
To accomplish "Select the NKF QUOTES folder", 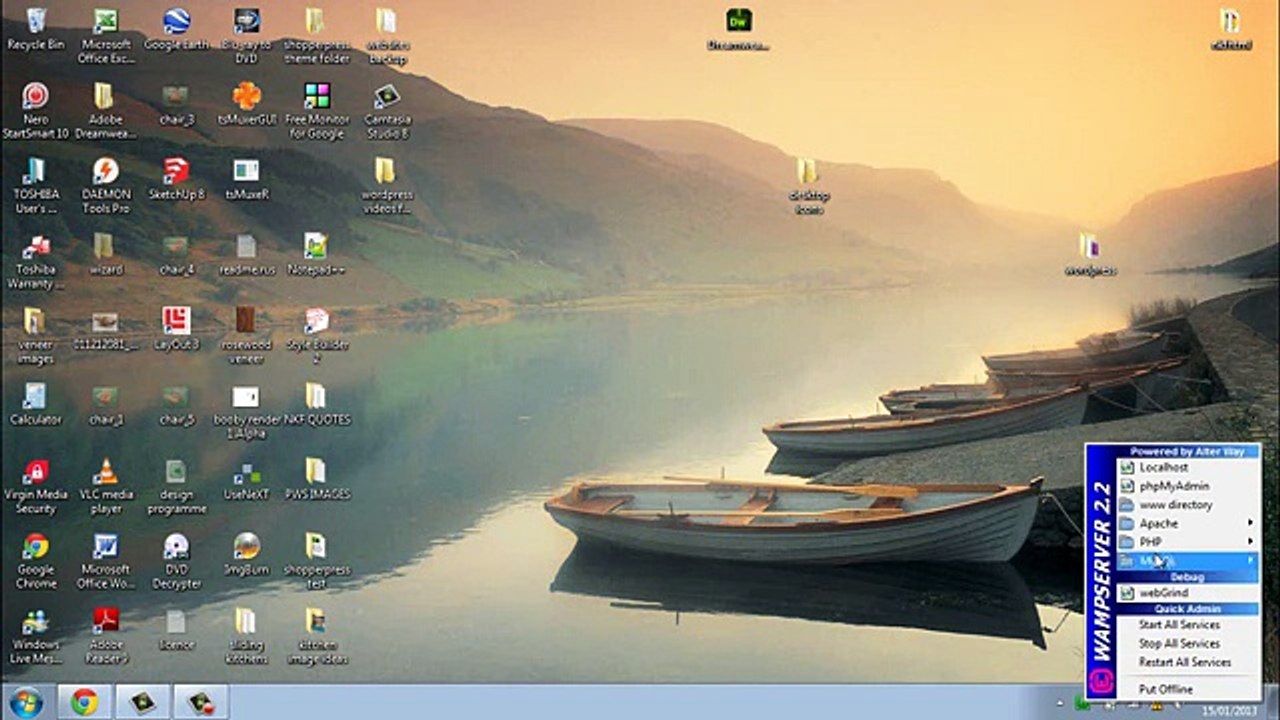I will coord(316,404).
